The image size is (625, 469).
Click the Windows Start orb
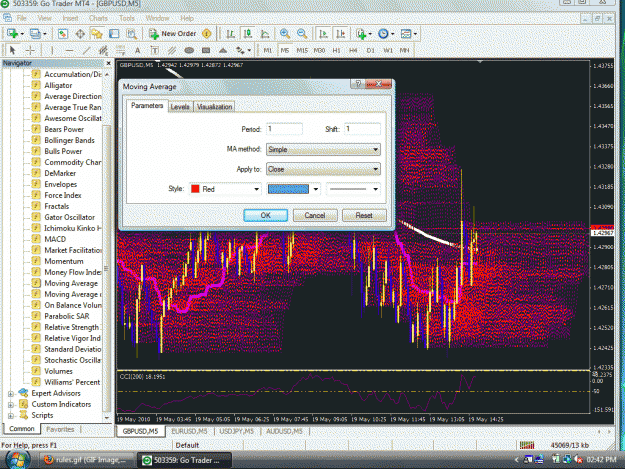click(x=16, y=460)
